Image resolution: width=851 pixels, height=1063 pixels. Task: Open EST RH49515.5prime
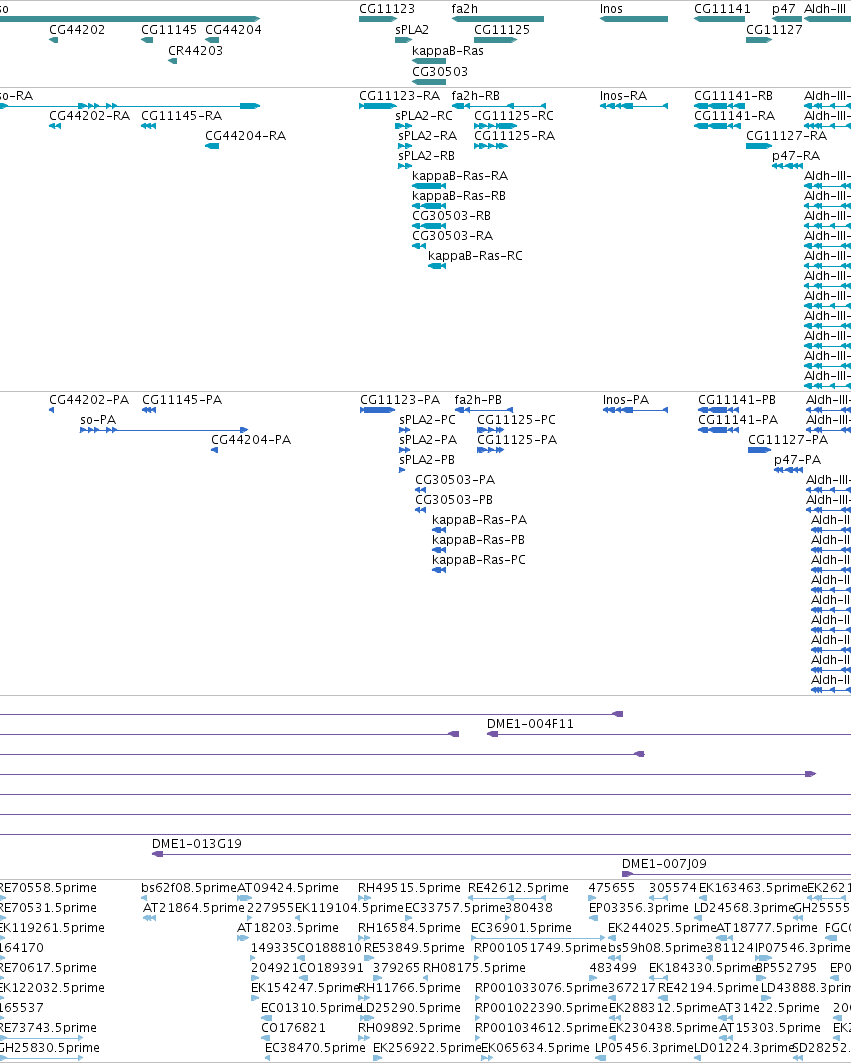pyautogui.click(x=409, y=888)
